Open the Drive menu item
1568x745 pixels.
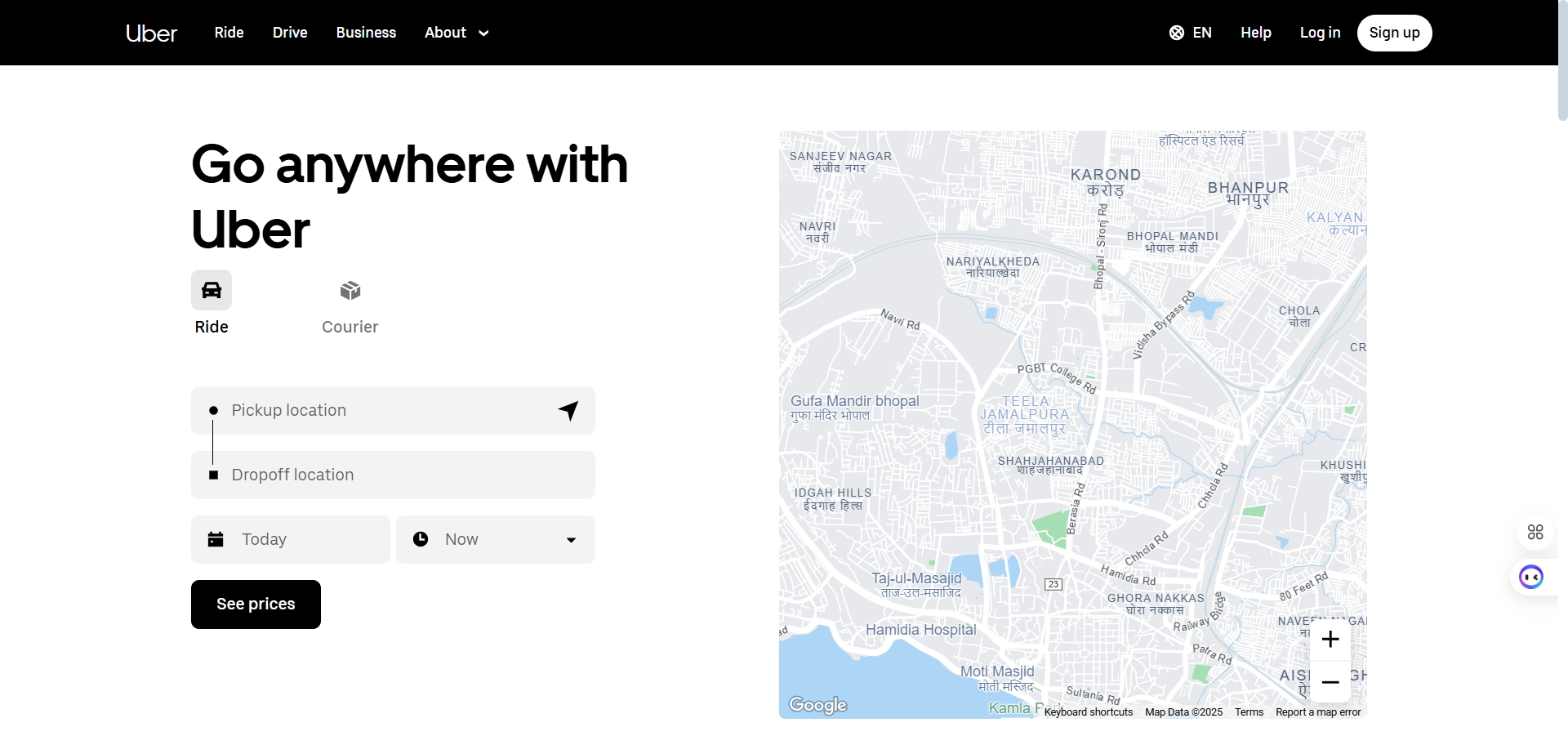pos(289,33)
